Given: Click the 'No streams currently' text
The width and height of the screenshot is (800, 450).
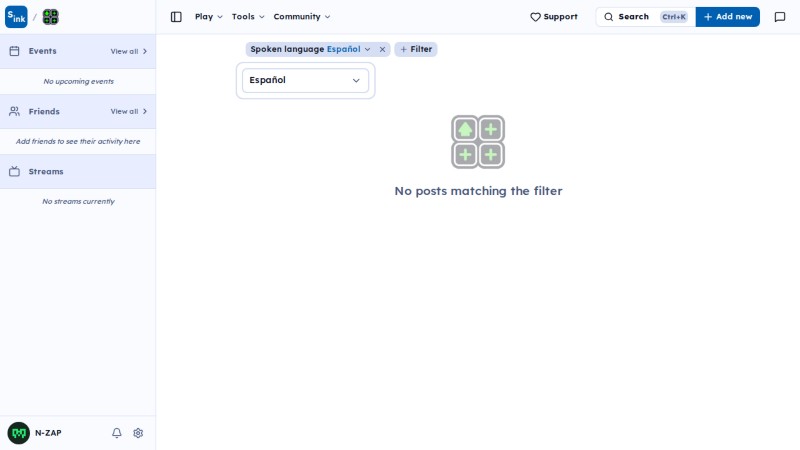Looking at the screenshot, I should coord(79,202).
